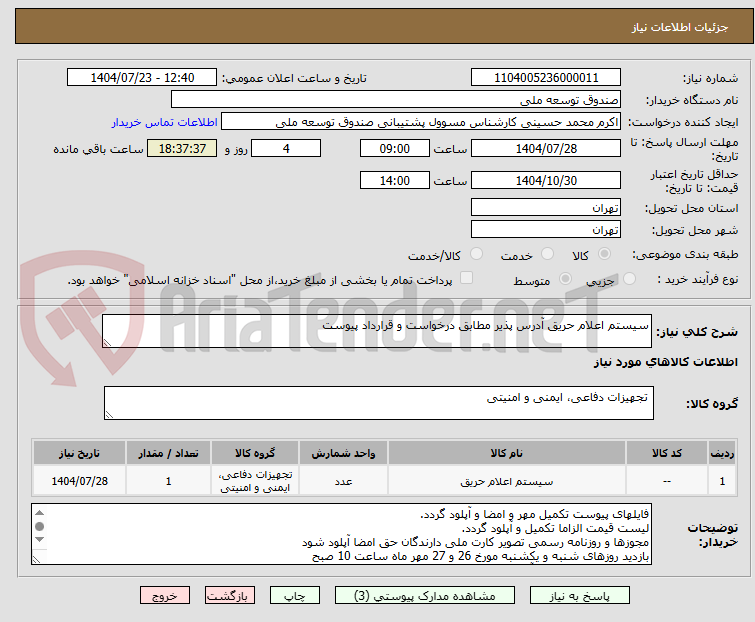The width and height of the screenshot is (755, 622).
Task: Click the 'تاریخ نیاز' column header
Action: tap(79, 453)
